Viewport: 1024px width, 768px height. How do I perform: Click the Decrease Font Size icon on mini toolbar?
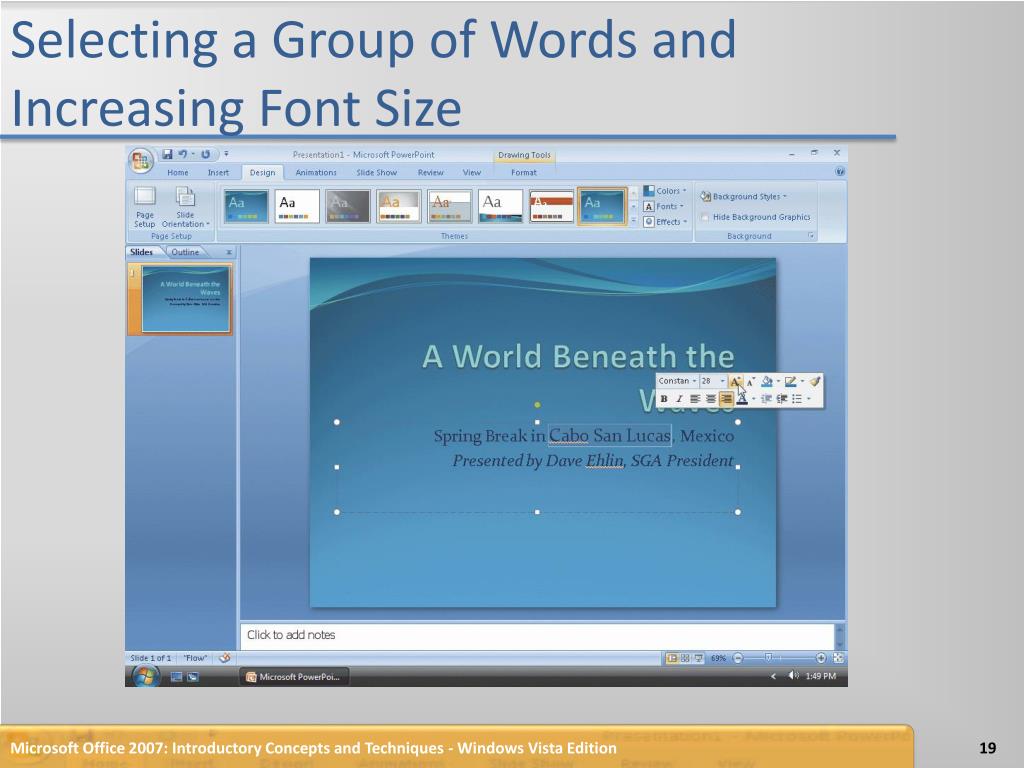[750, 381]
